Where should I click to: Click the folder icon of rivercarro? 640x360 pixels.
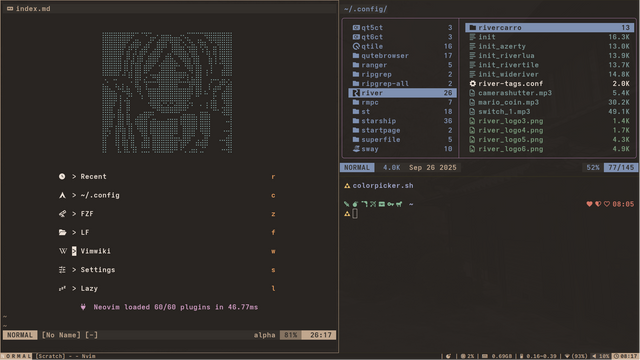pyautogui.click(x=473, y=27)
